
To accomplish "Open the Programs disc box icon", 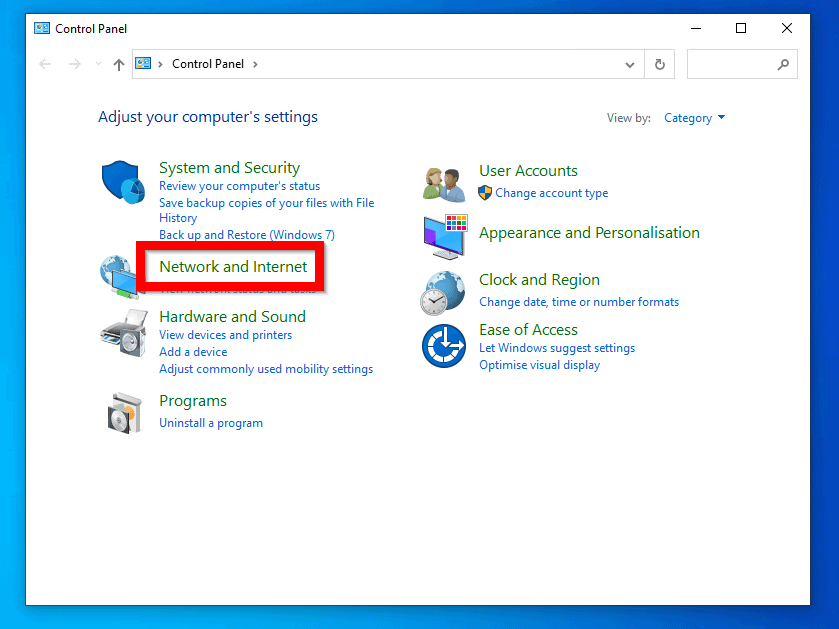I will 124,411.
